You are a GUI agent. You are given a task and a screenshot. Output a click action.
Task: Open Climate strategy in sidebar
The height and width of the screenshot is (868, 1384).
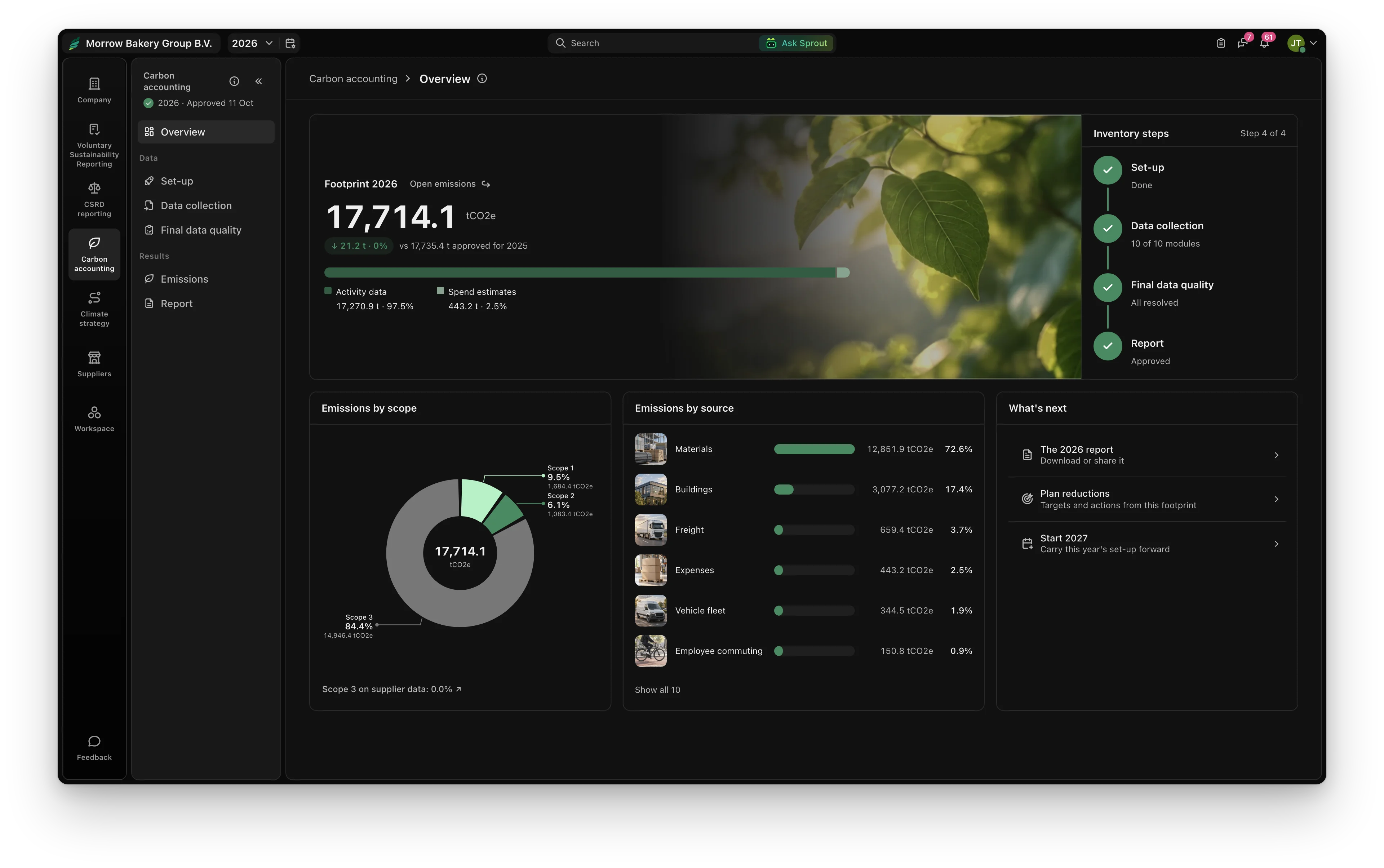click(x=94, y=309)
